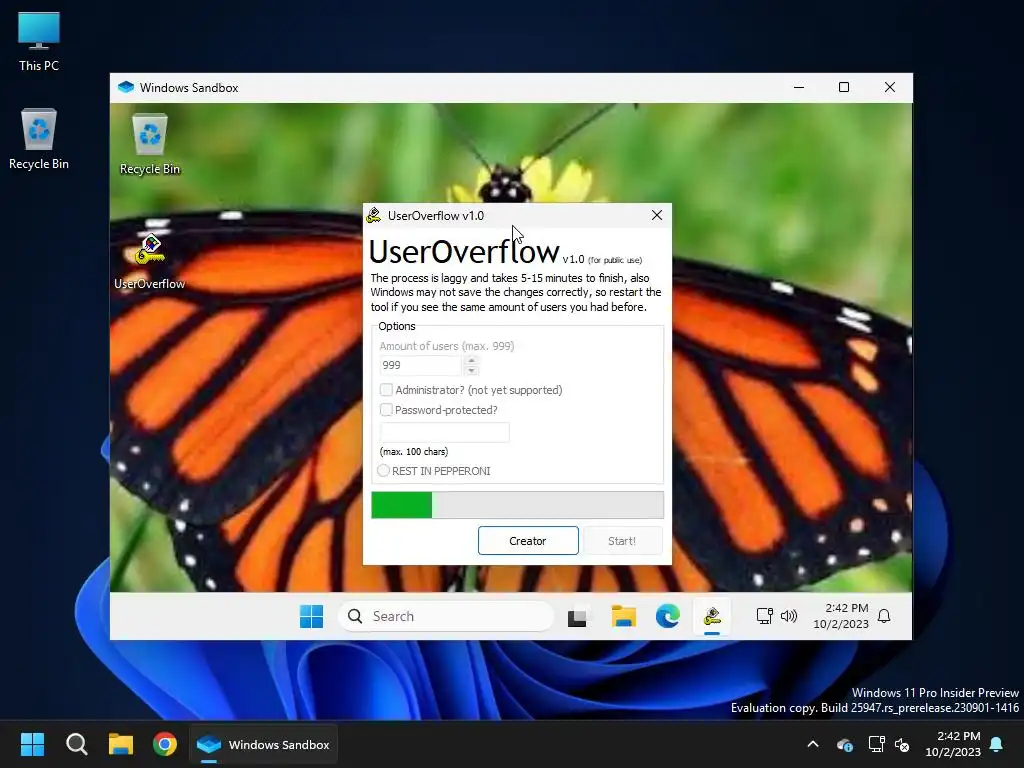The width and height of the screenshot is (1024, 768).
Task: Expand host hidden tray icons chevron
Action: point(813,744)
